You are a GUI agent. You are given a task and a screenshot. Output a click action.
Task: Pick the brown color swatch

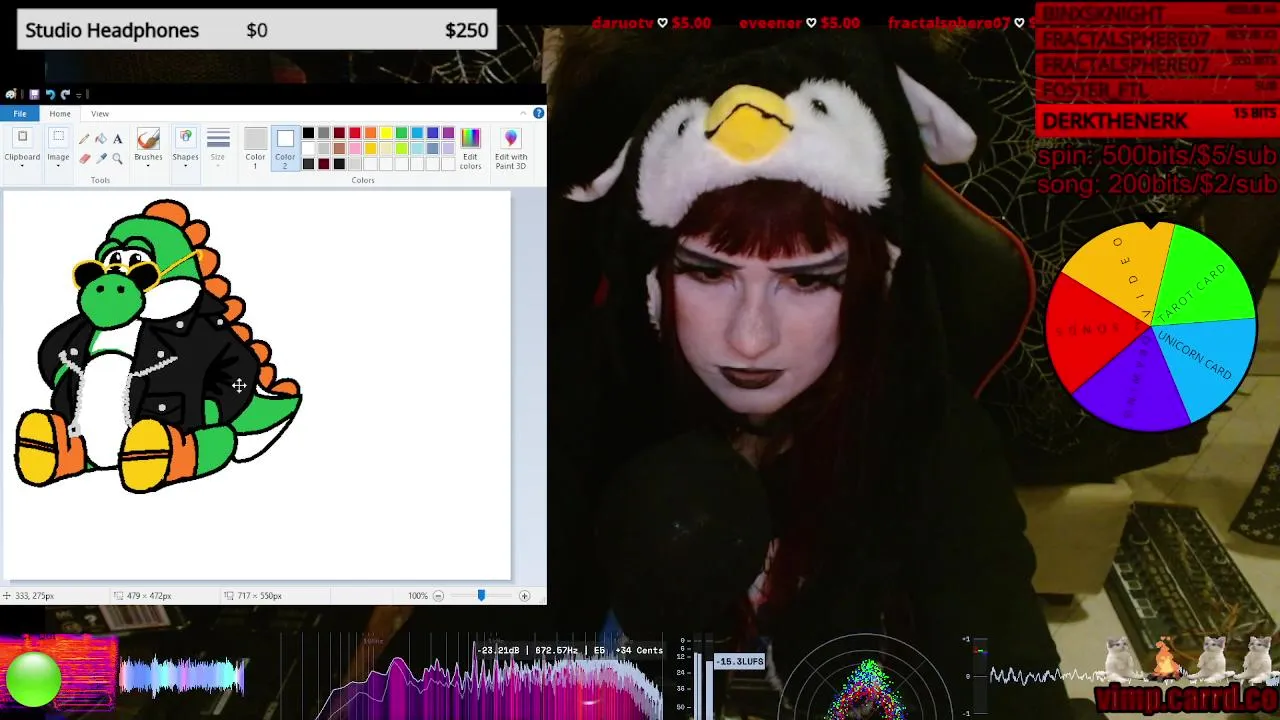click(x=339, y=148)
